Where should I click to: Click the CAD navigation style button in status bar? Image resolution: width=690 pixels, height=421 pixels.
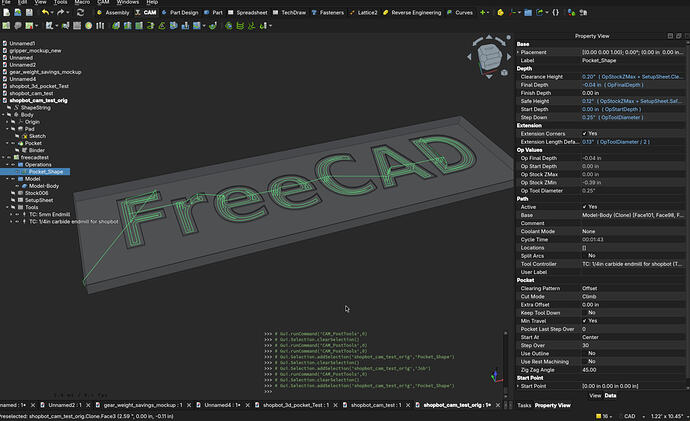(x=629, y=416)
